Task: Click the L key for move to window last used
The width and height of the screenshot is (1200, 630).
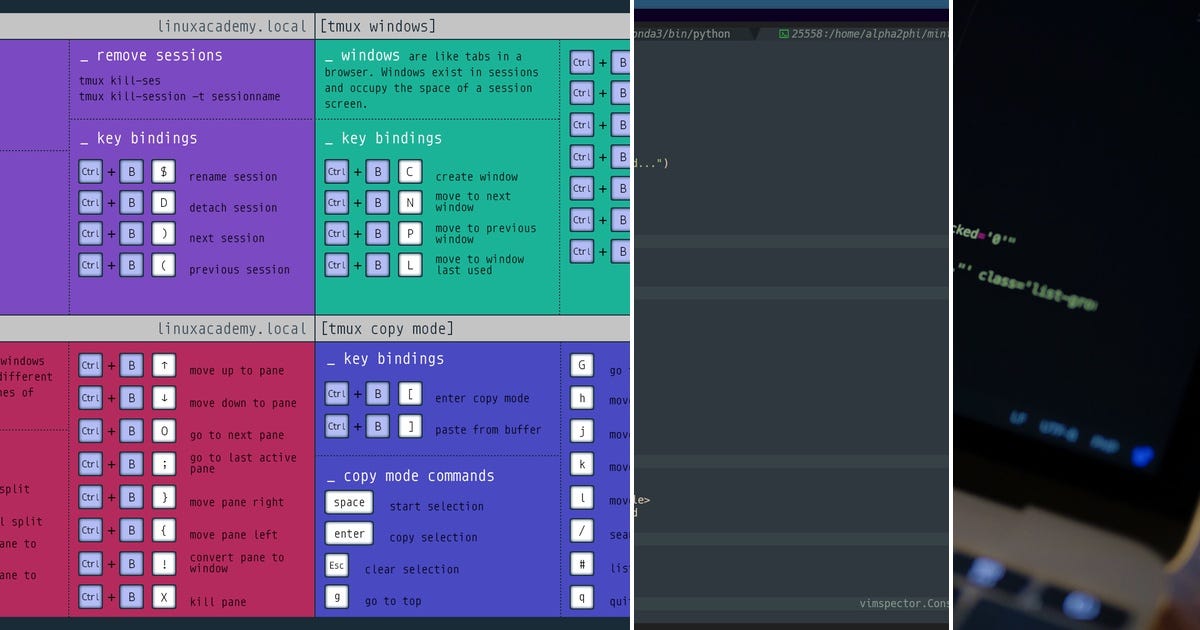Action: tap(410, 265)
